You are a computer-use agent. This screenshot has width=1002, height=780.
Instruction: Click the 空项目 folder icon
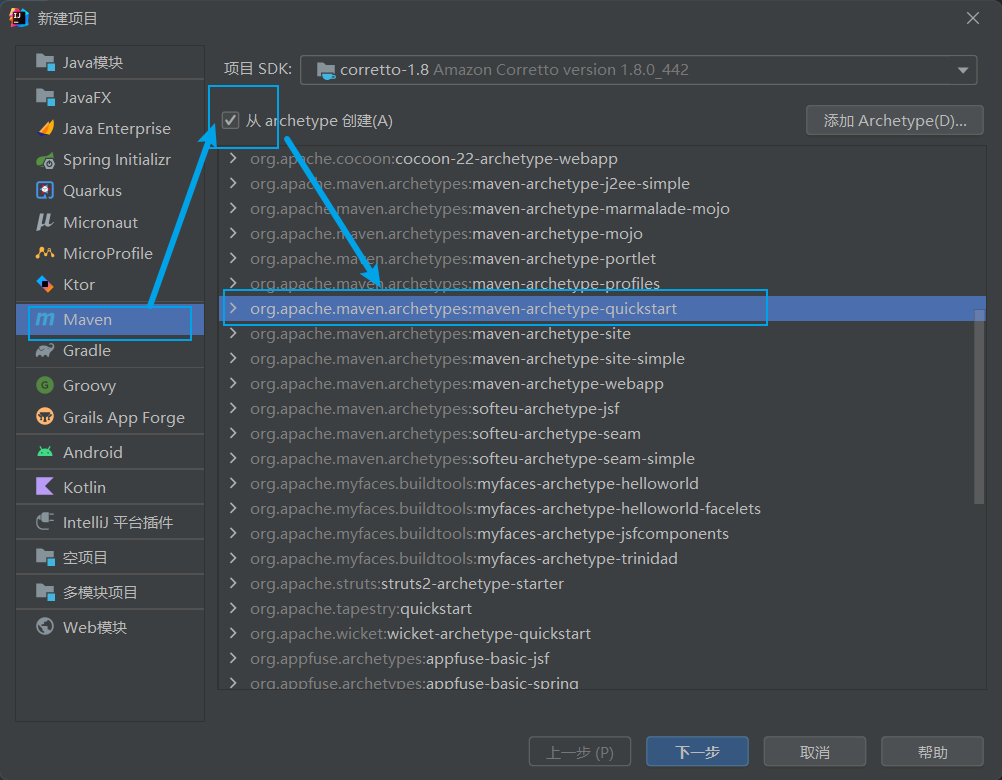click(x=45, y=557)
